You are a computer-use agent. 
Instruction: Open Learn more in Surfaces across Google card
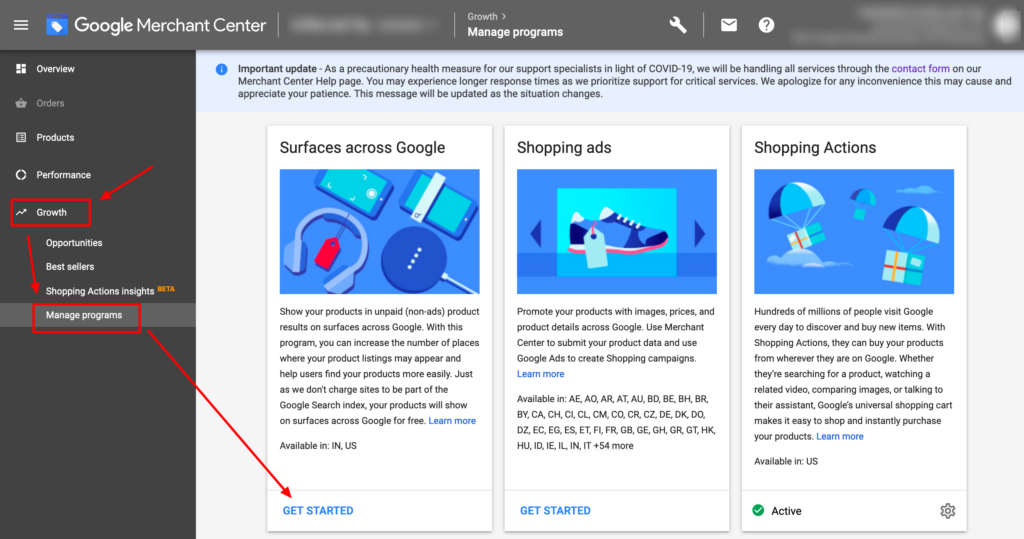tap(452, 421)
